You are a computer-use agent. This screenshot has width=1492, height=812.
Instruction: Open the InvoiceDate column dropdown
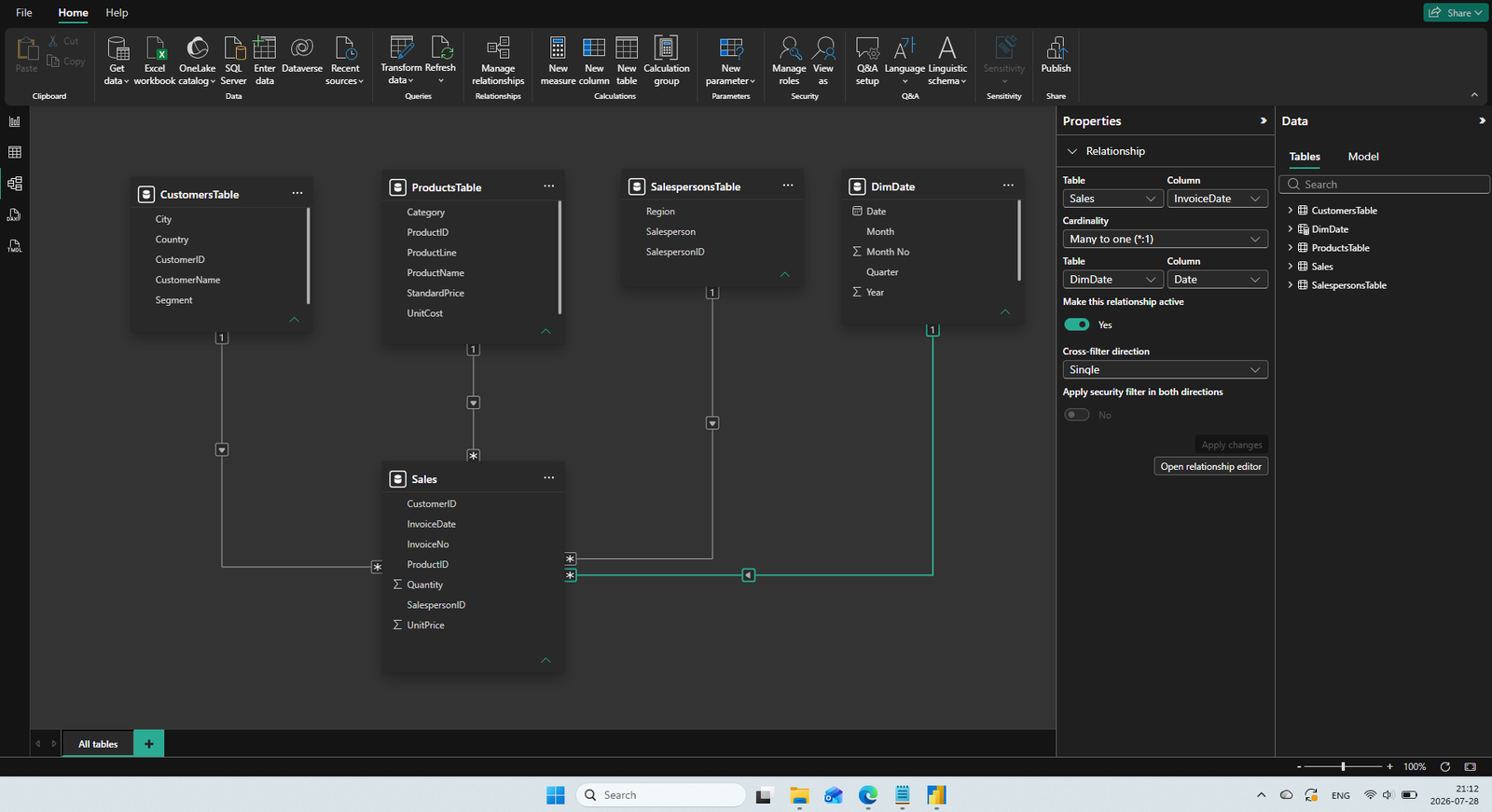point(1217,199)
